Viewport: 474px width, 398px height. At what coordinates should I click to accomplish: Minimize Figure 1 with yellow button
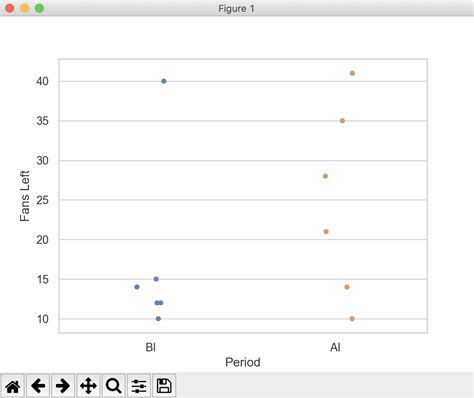click(25, 8)
